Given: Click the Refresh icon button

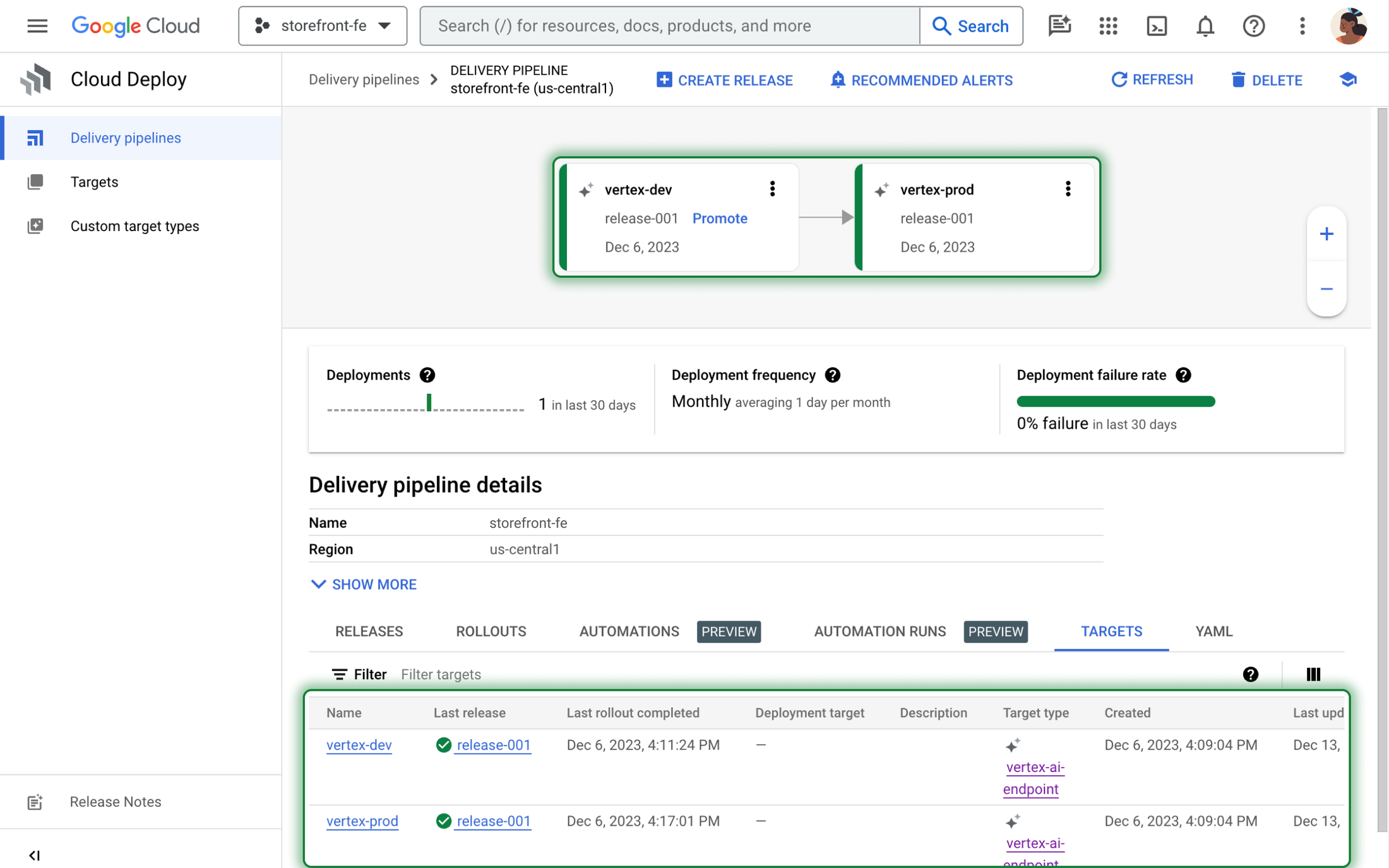Looking at the screenshot, I should [1119, 79].
